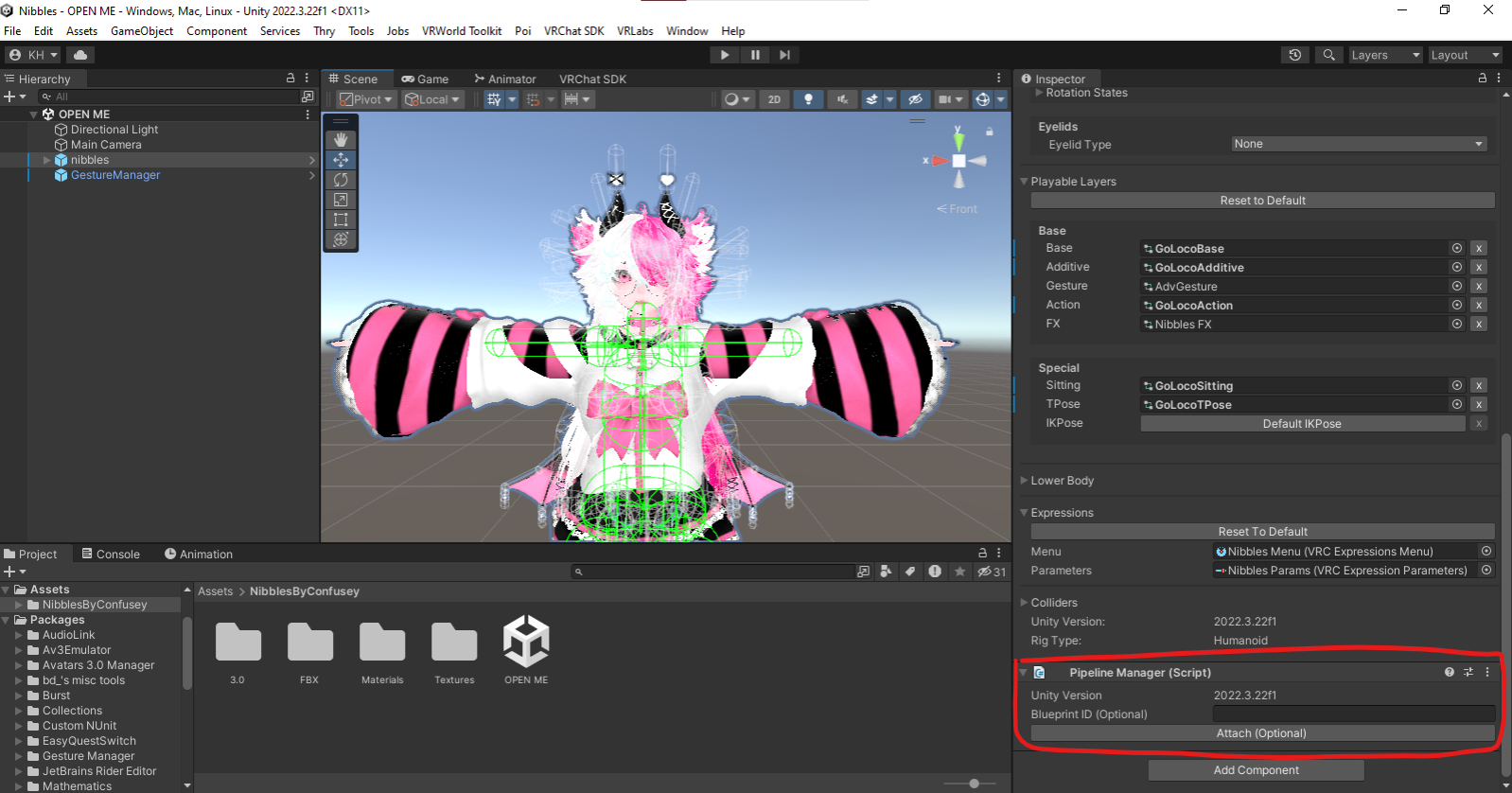
Task: Collapse the Playable Layers section
Action: [x=1024, y=181]
